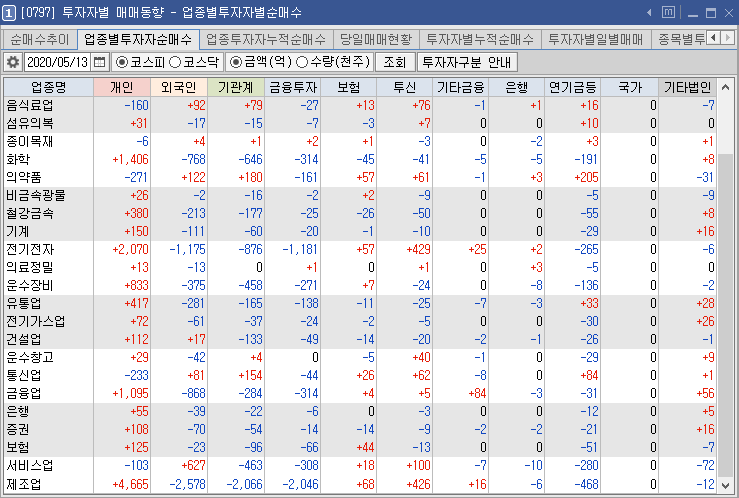Click 개인 value +4,665 for 제조업
The width and height of the screenshot is (739, 498).
130,484
